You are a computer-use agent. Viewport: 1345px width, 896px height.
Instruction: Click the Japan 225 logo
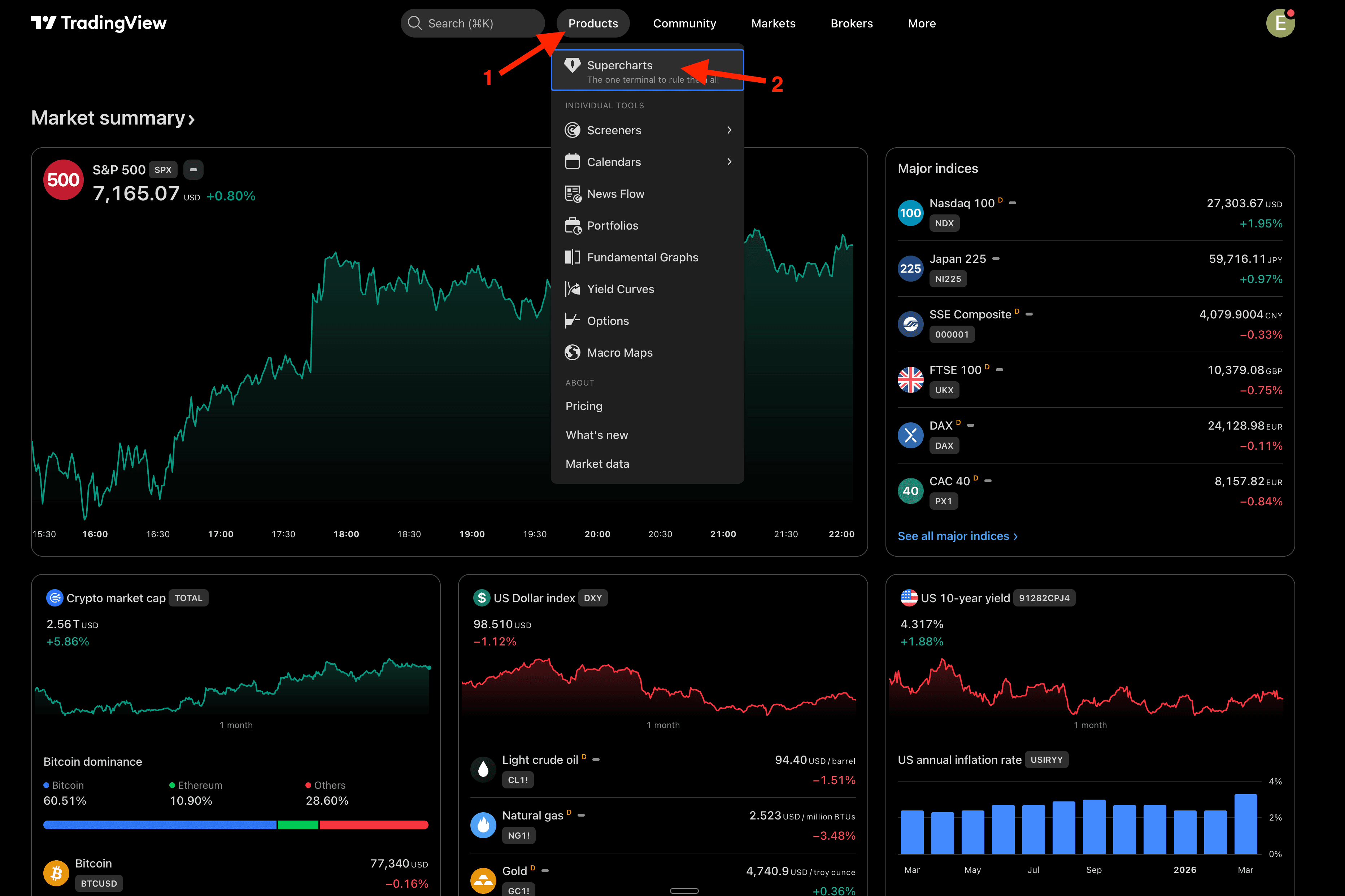tap(910, 269)
